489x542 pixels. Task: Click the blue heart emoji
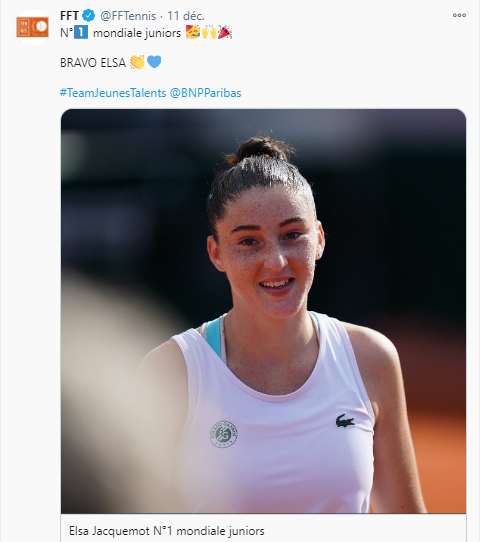(x=154, y=62)
